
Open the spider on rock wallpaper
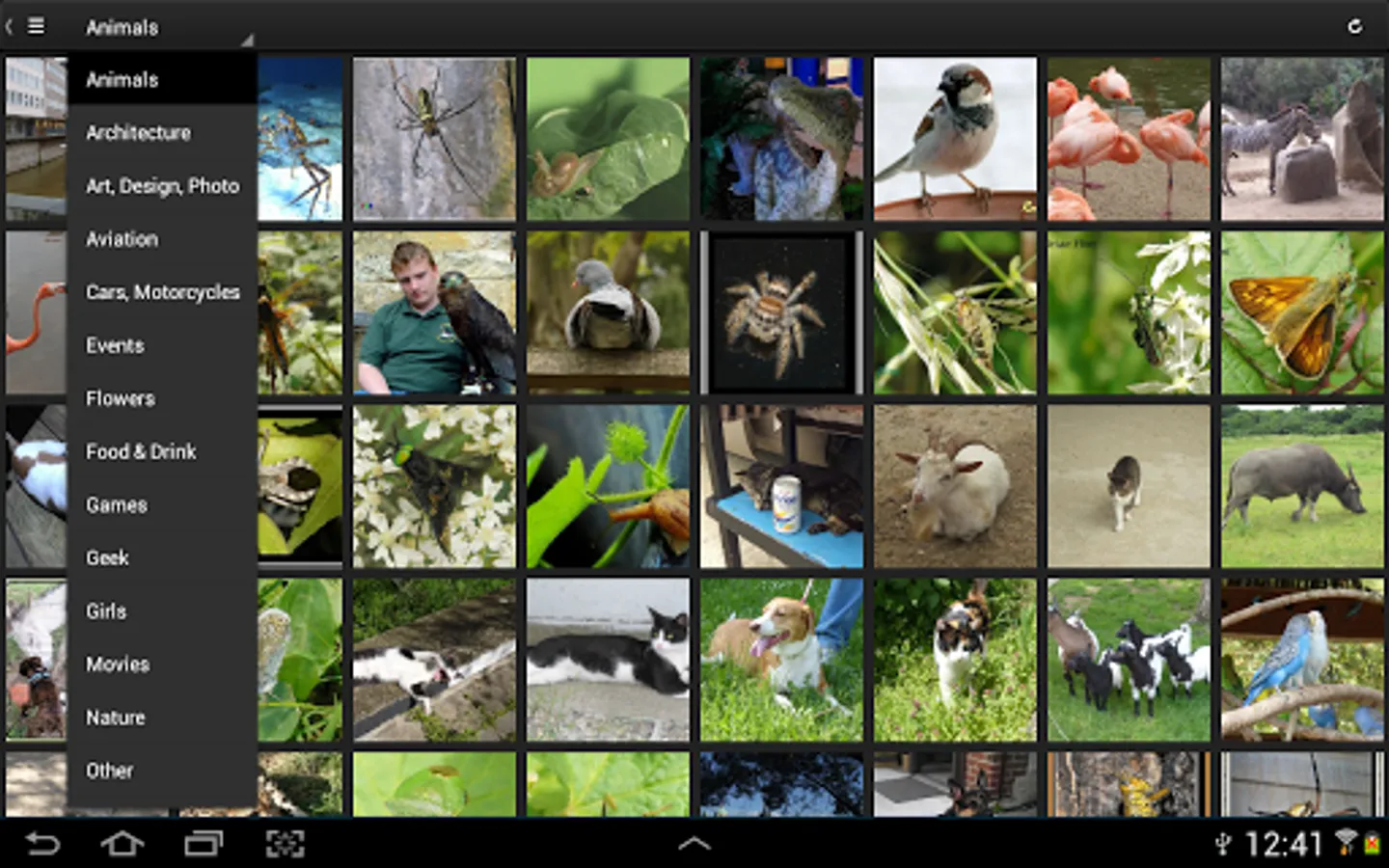[434, 139]
